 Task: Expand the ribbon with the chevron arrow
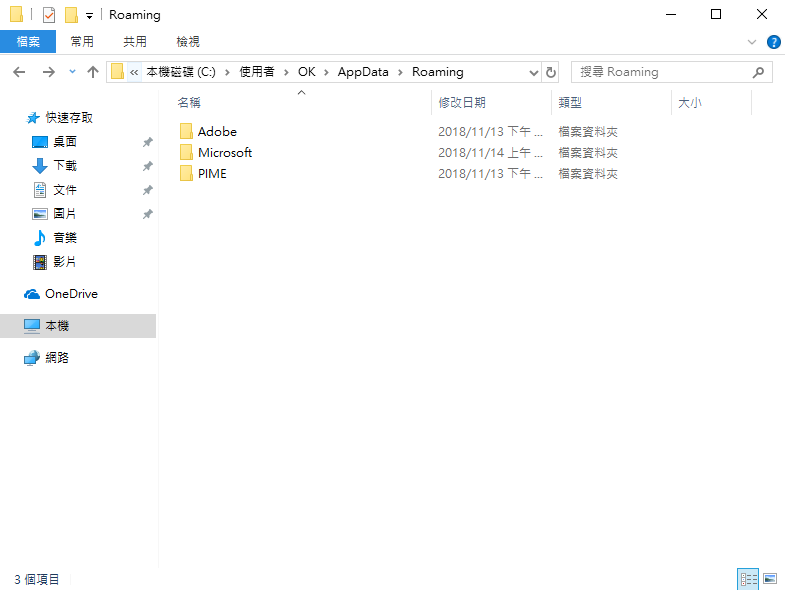[753, 42]
